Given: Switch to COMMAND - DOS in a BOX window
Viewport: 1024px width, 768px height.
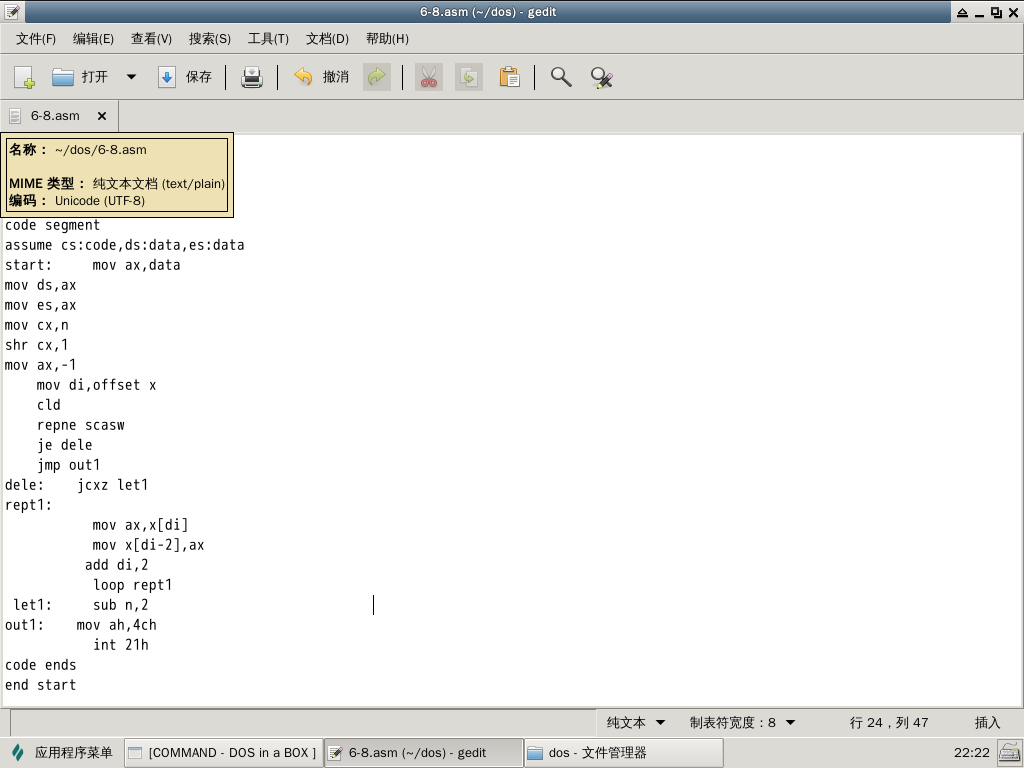Looking at the screenshot, I should point(223,752).
